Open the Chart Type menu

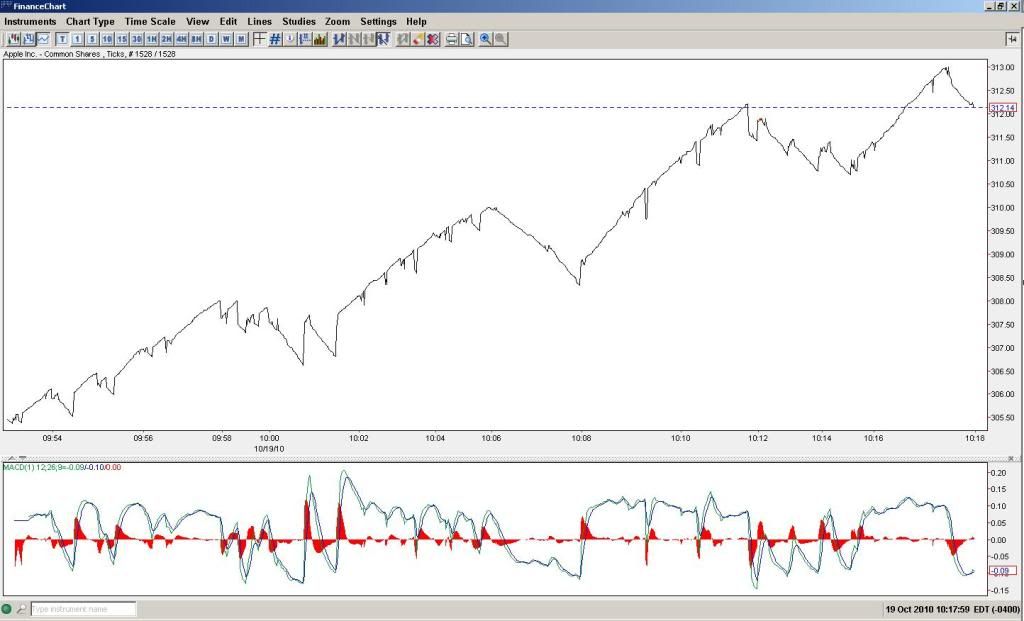(90, 21)
